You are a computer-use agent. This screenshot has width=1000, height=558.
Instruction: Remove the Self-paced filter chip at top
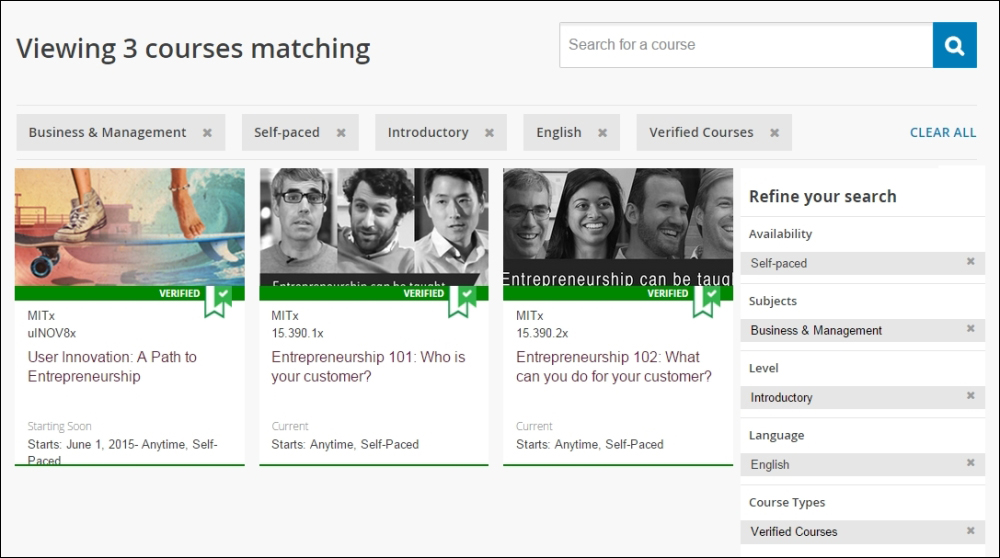(x=341, y=133)
